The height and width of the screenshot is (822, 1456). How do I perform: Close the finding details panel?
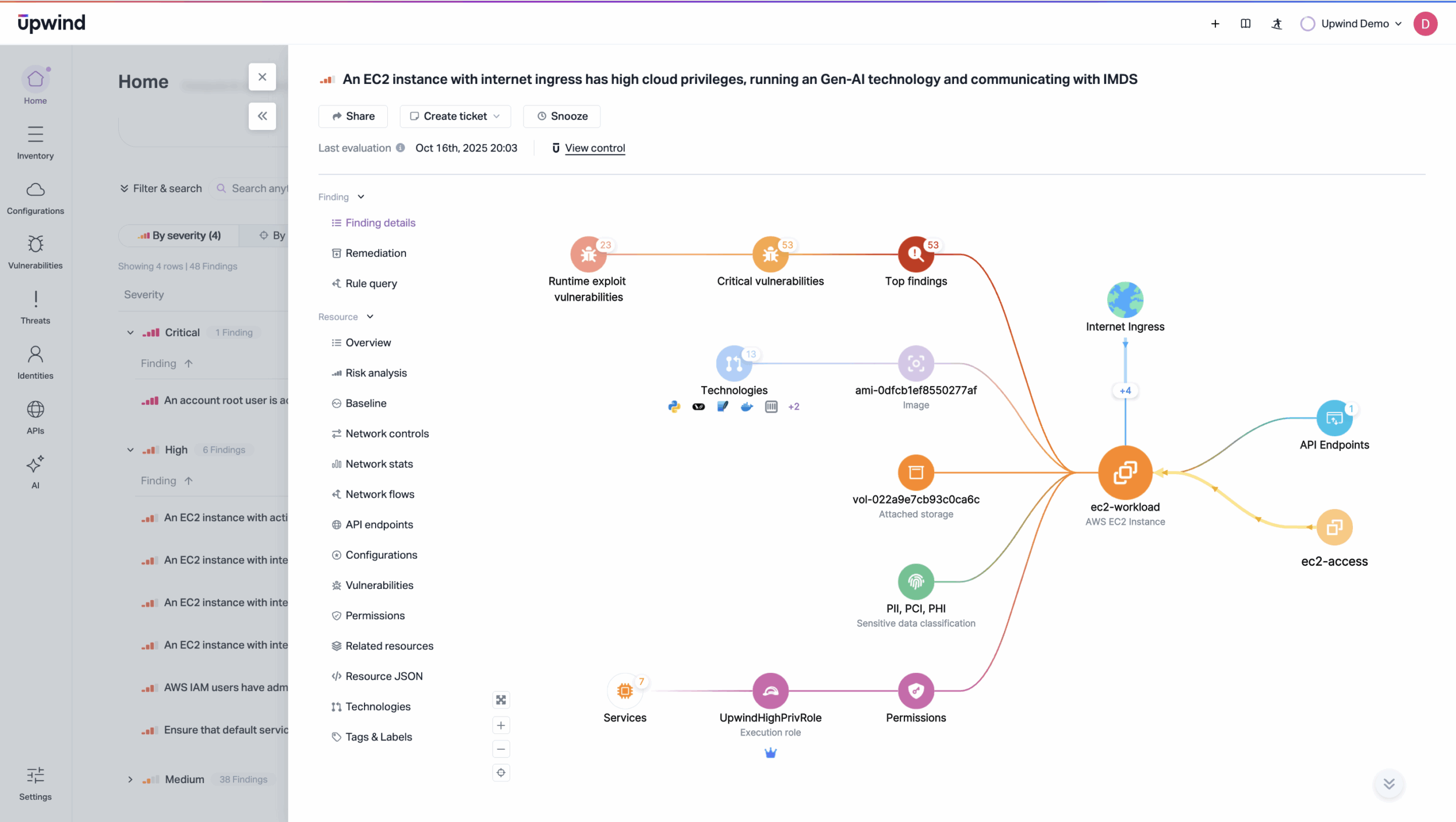pyautogui.click(x=262, y=77)
